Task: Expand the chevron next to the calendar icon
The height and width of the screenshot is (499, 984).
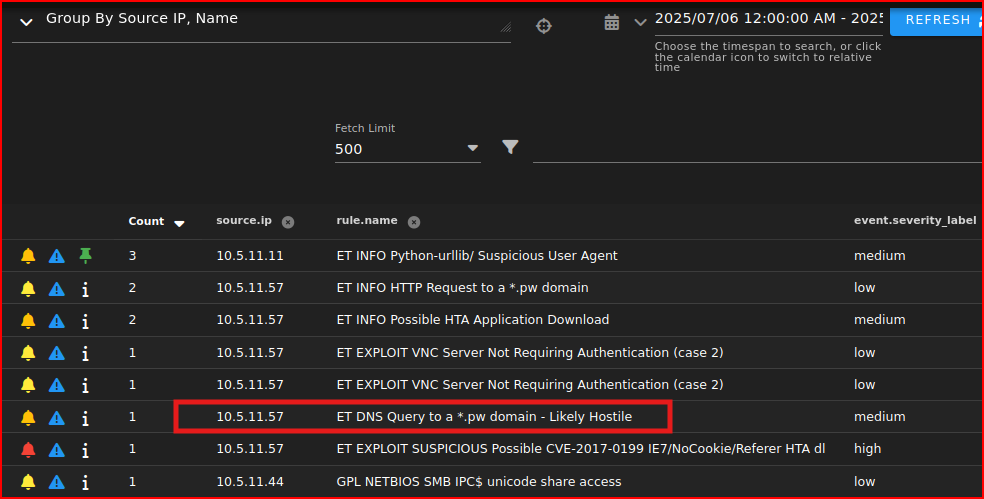Action: click(640, 22)
